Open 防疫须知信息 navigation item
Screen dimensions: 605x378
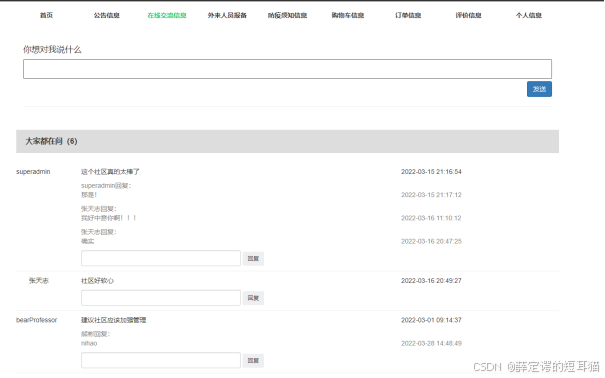tap(287, 15)
